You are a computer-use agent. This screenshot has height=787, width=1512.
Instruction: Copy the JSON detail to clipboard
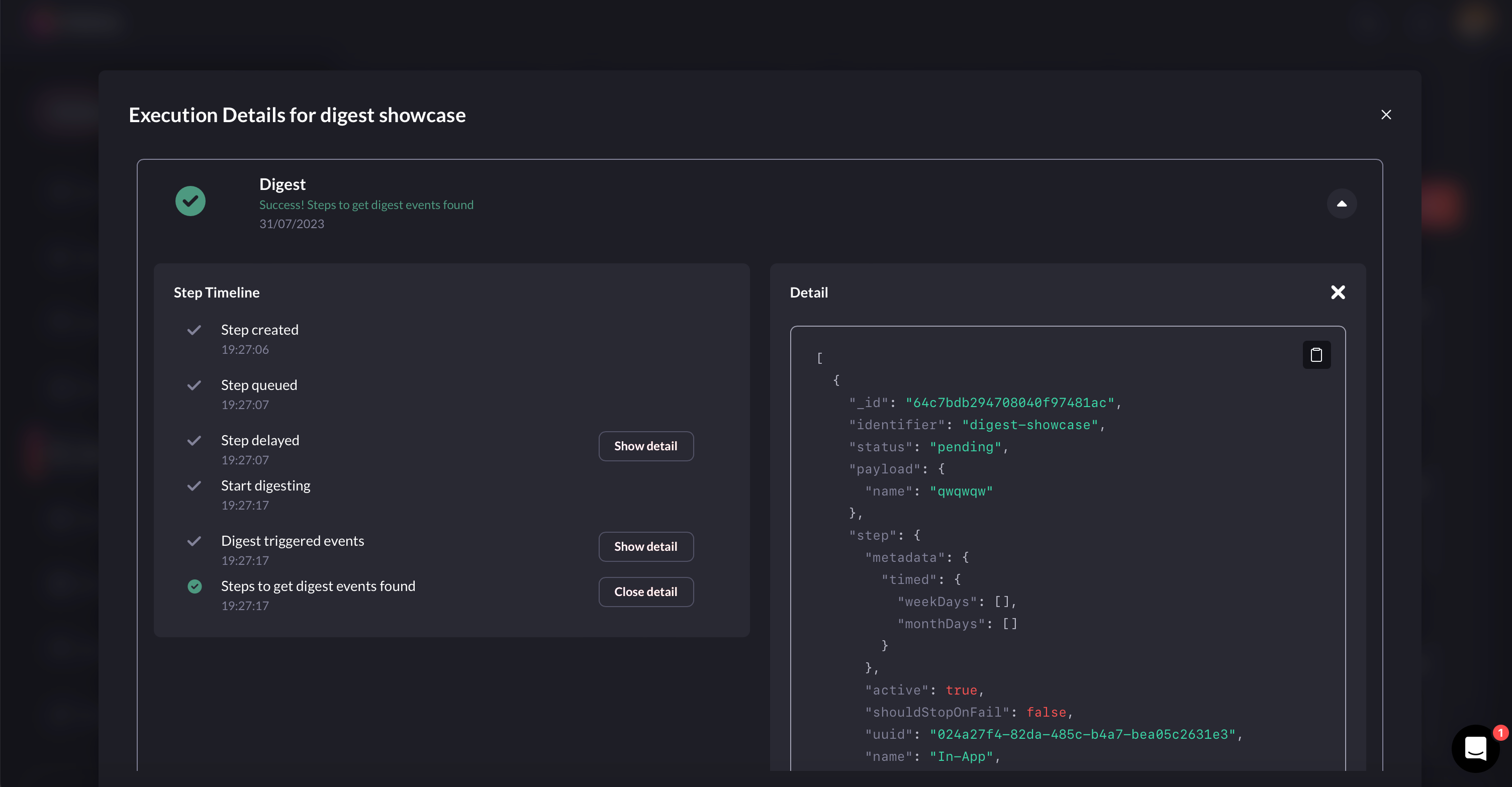point(1316,354)
